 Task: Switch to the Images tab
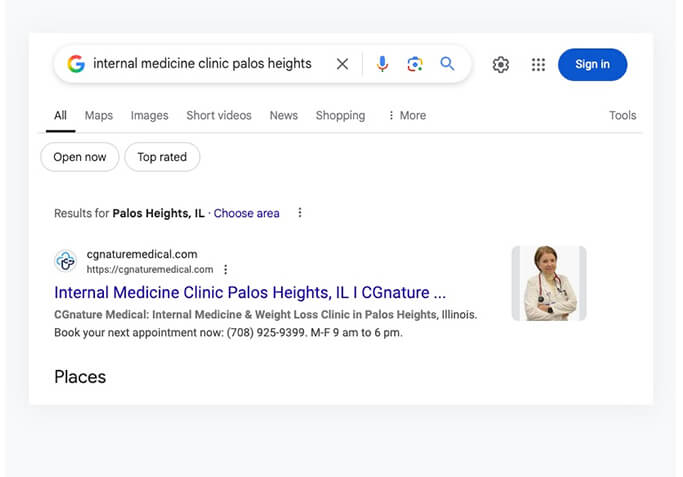click(149, 115)
